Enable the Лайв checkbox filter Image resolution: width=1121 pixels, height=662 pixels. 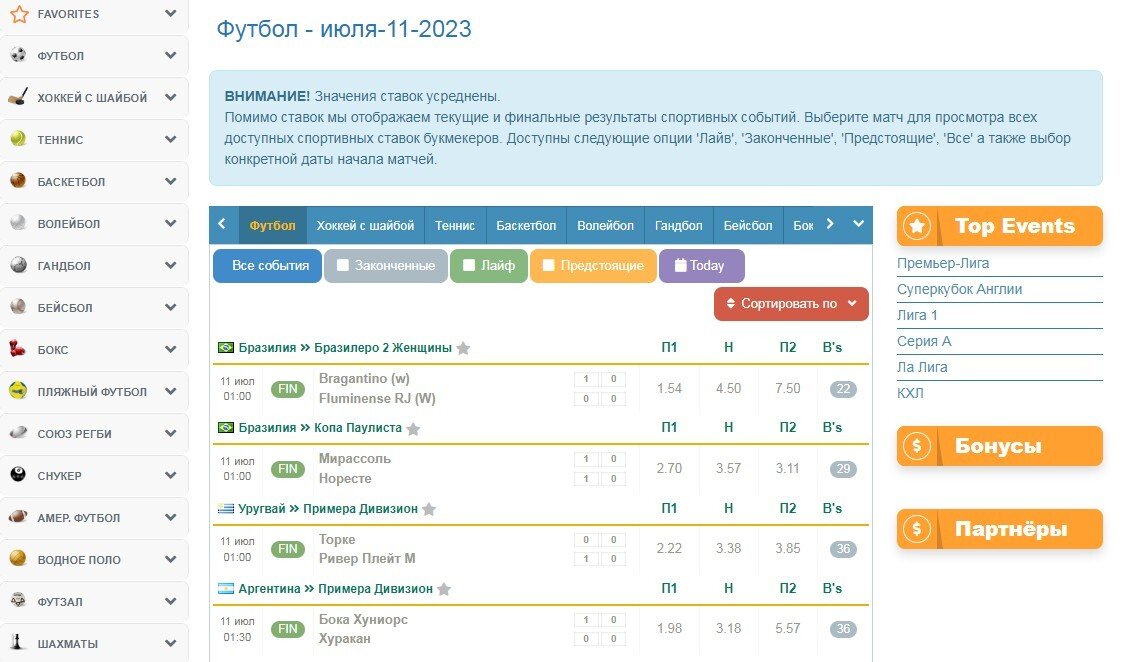(469, 266)
